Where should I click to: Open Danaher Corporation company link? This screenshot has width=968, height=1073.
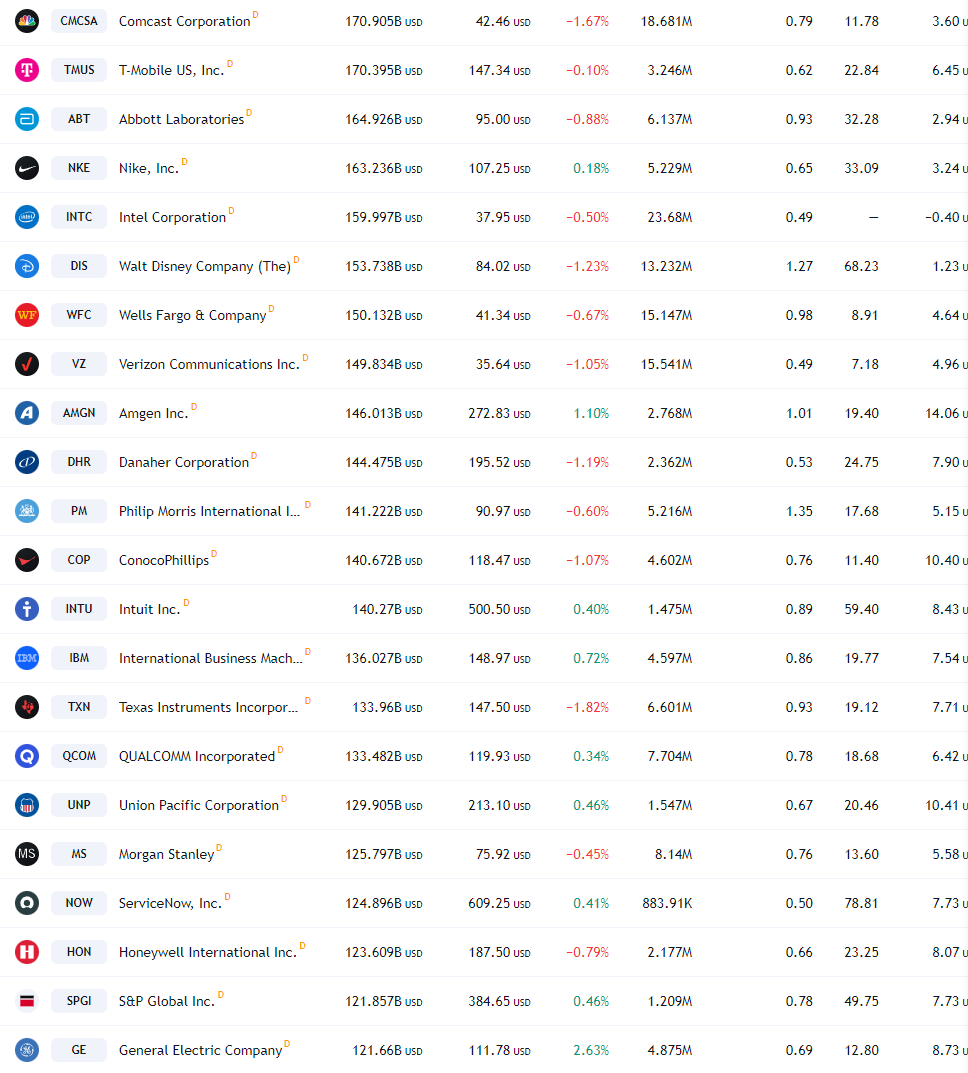point(184,463)
